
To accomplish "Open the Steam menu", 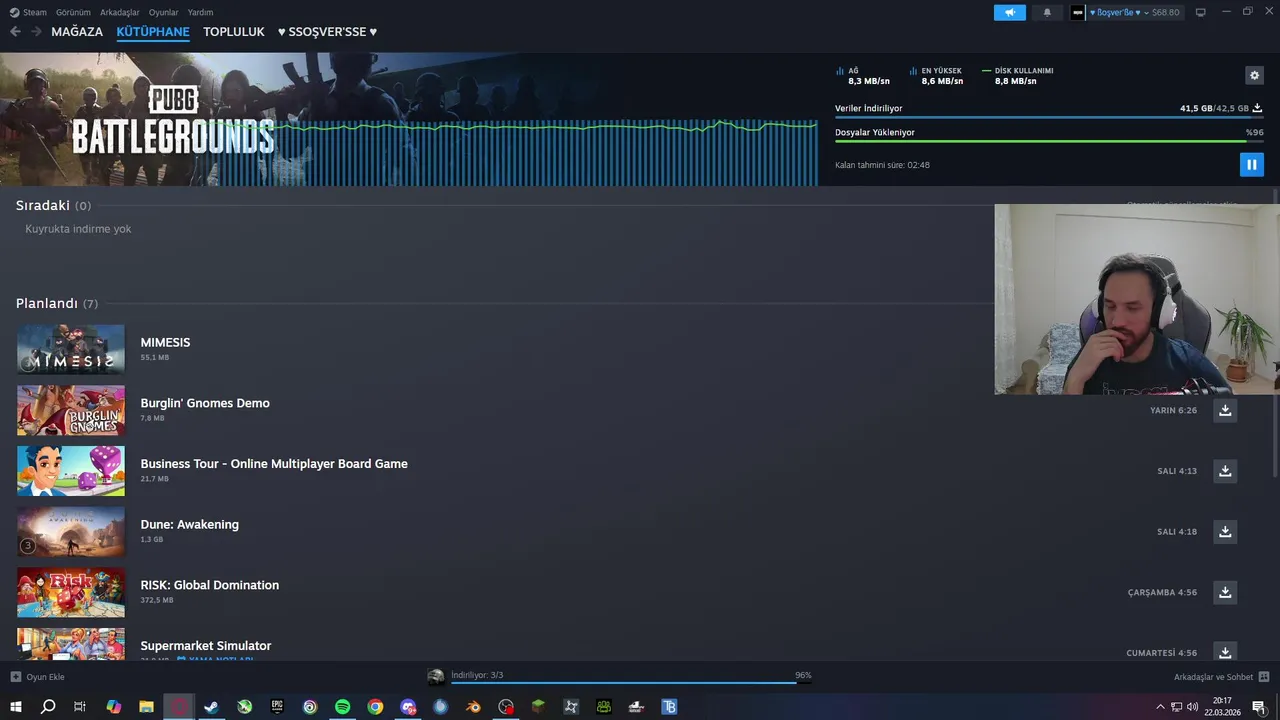I will point(28,12).
